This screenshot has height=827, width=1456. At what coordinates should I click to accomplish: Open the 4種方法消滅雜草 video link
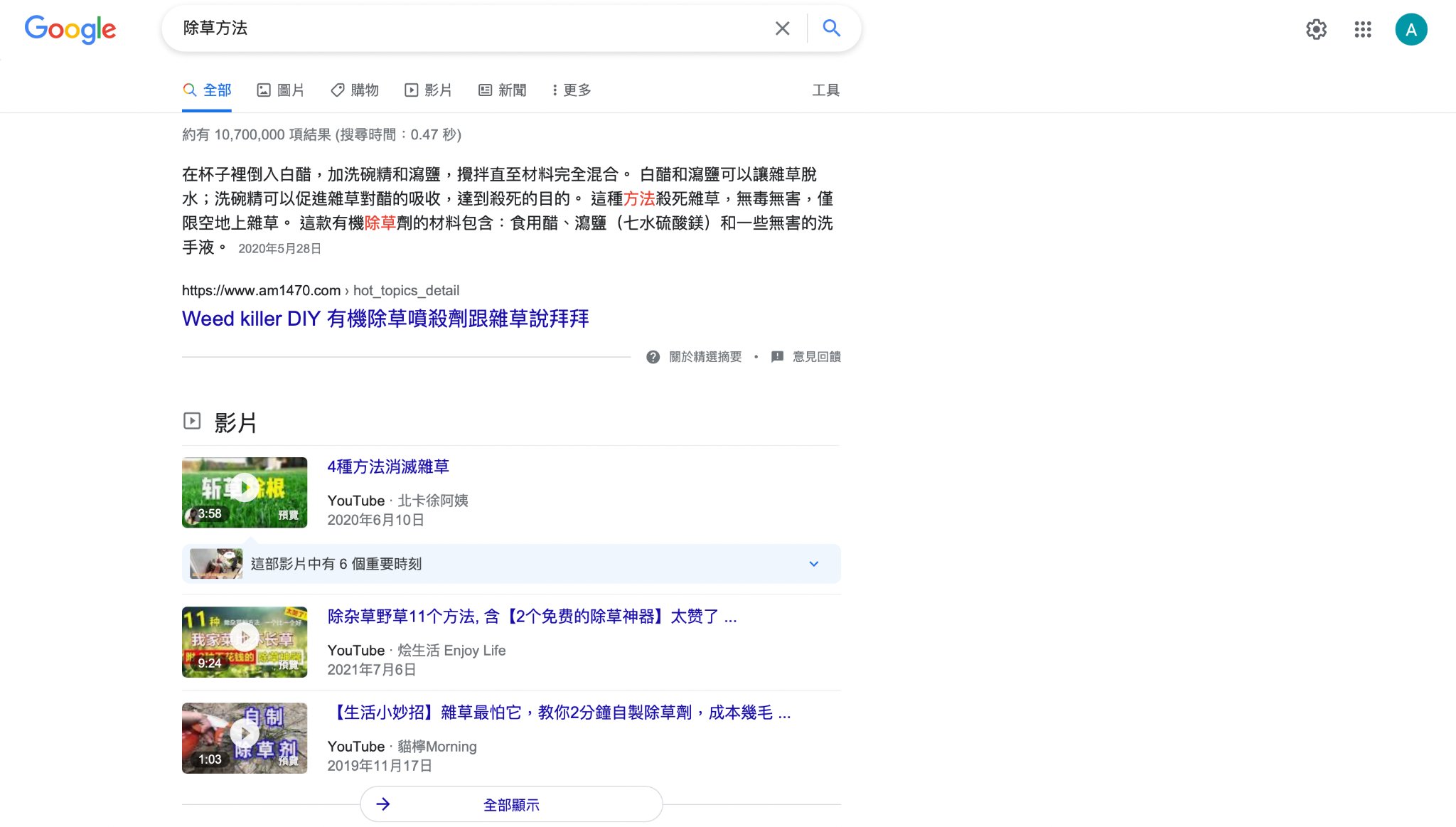coord(388,466)
